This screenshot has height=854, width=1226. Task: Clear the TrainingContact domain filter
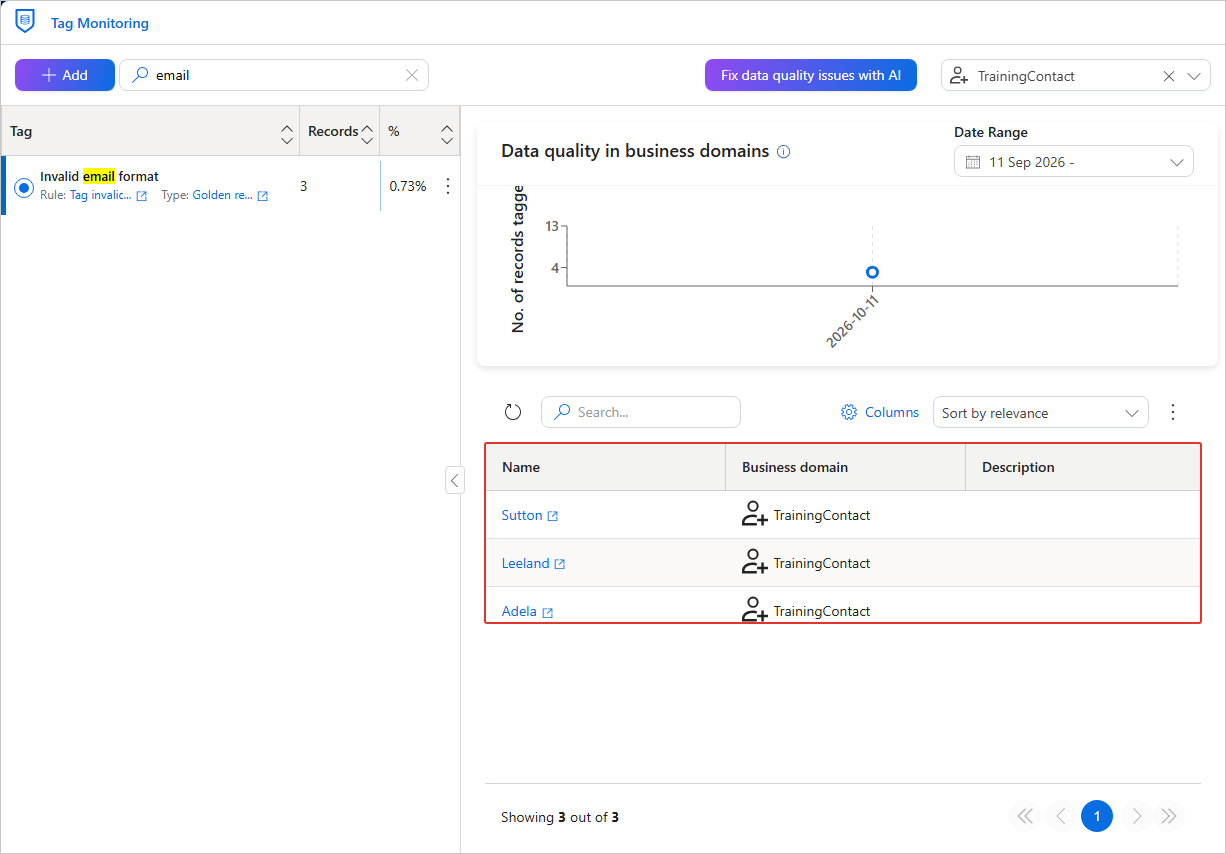(x=1169, y=76)
